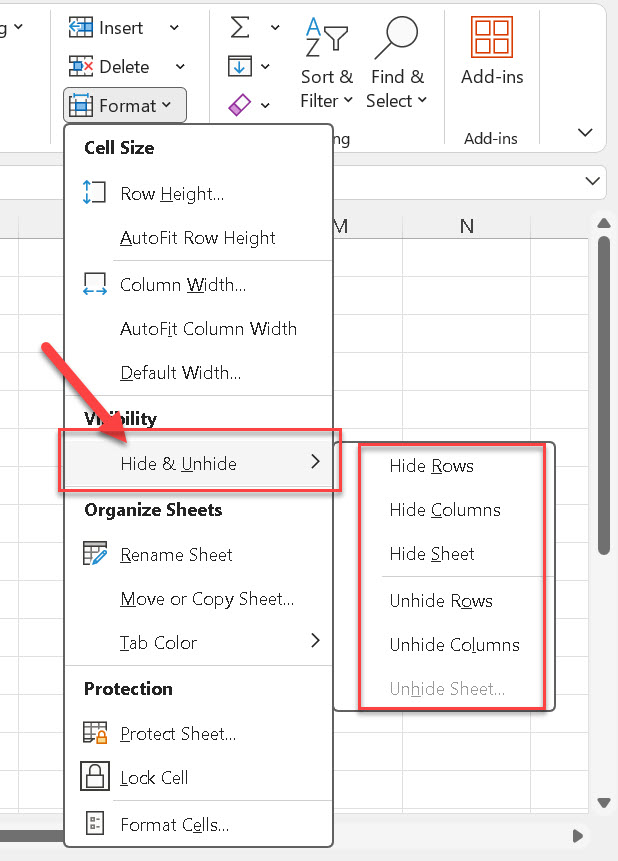Open the Add-ins icon
The width and height of the screenshot is (618, 861).
pyautogui.click(x=492, y=37)
